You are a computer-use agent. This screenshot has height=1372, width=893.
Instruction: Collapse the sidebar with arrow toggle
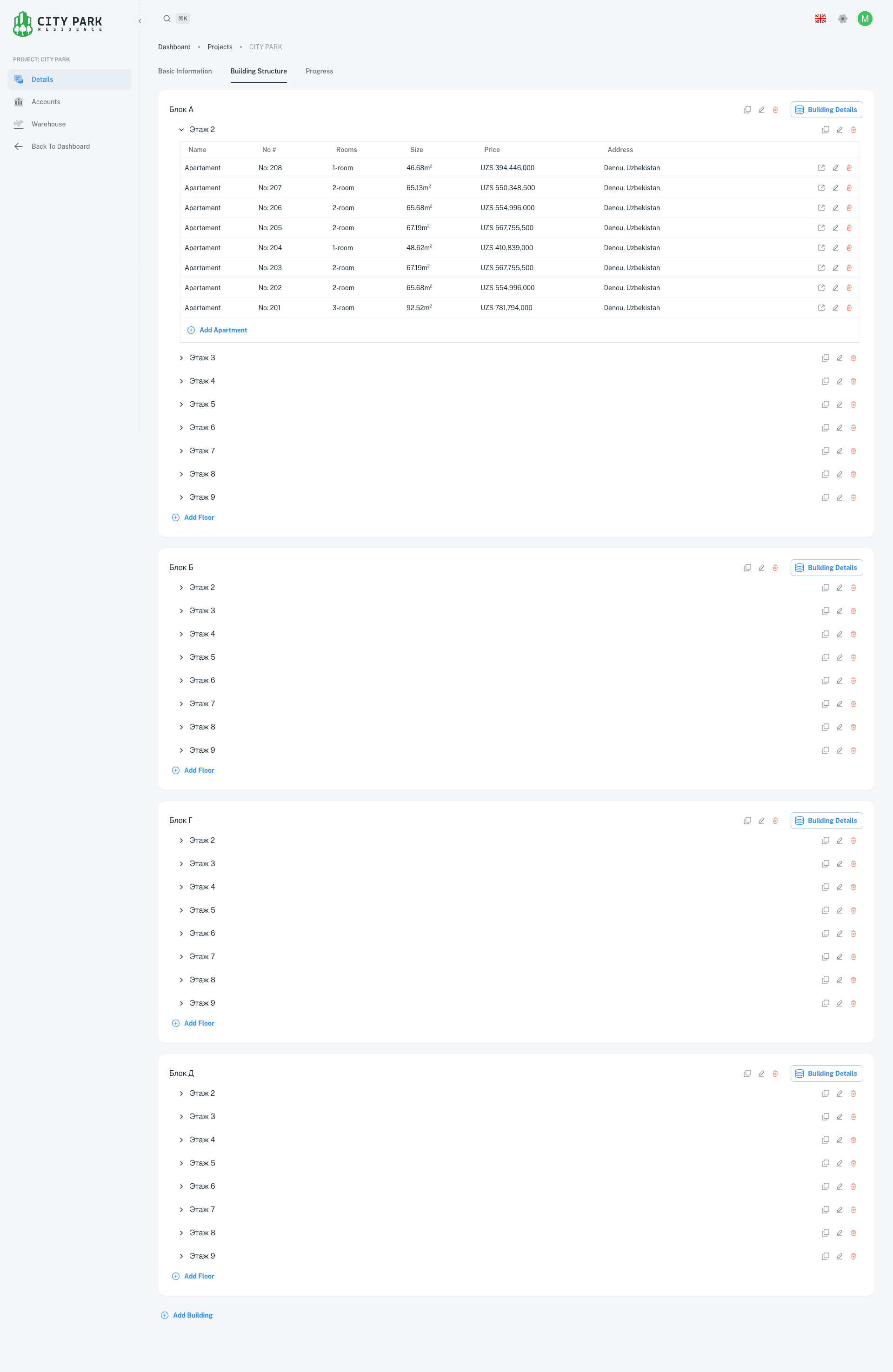coord(140,21)
